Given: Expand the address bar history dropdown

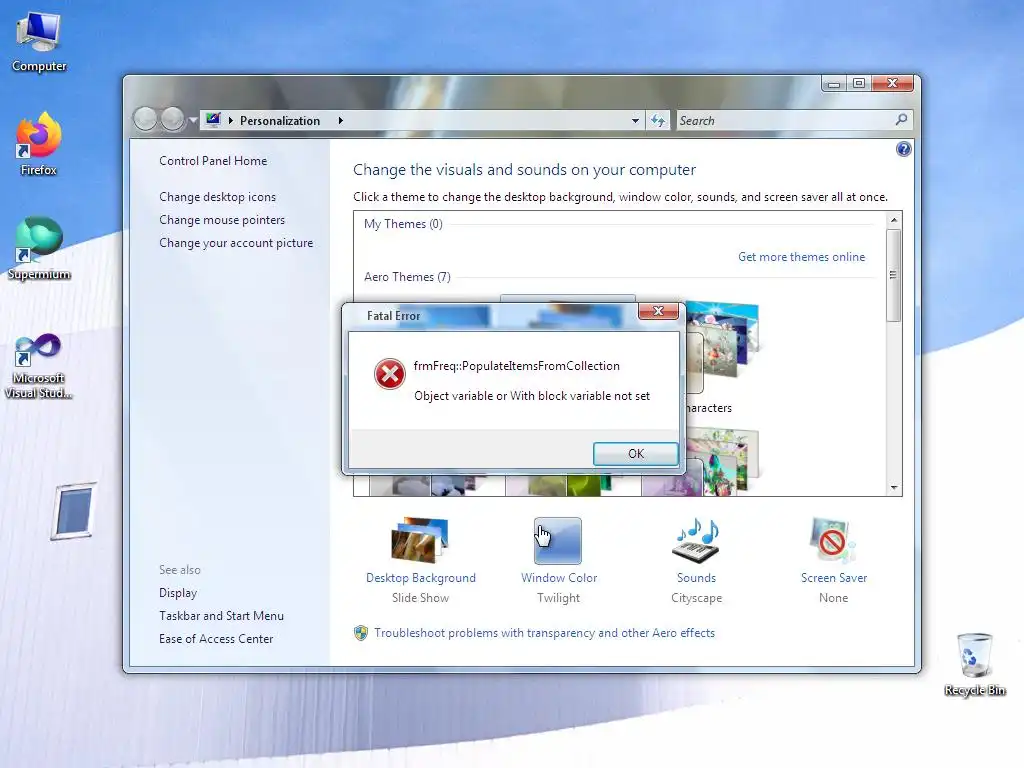Looking at the screenshot, I should (x=635, y=120).
